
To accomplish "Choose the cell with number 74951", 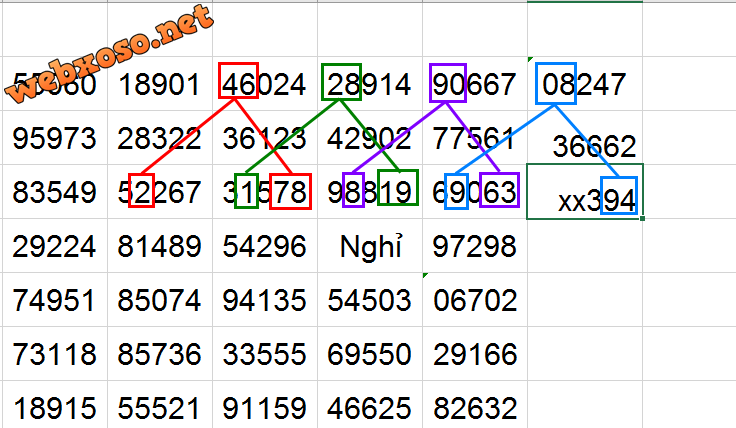I will pos(55,299).
